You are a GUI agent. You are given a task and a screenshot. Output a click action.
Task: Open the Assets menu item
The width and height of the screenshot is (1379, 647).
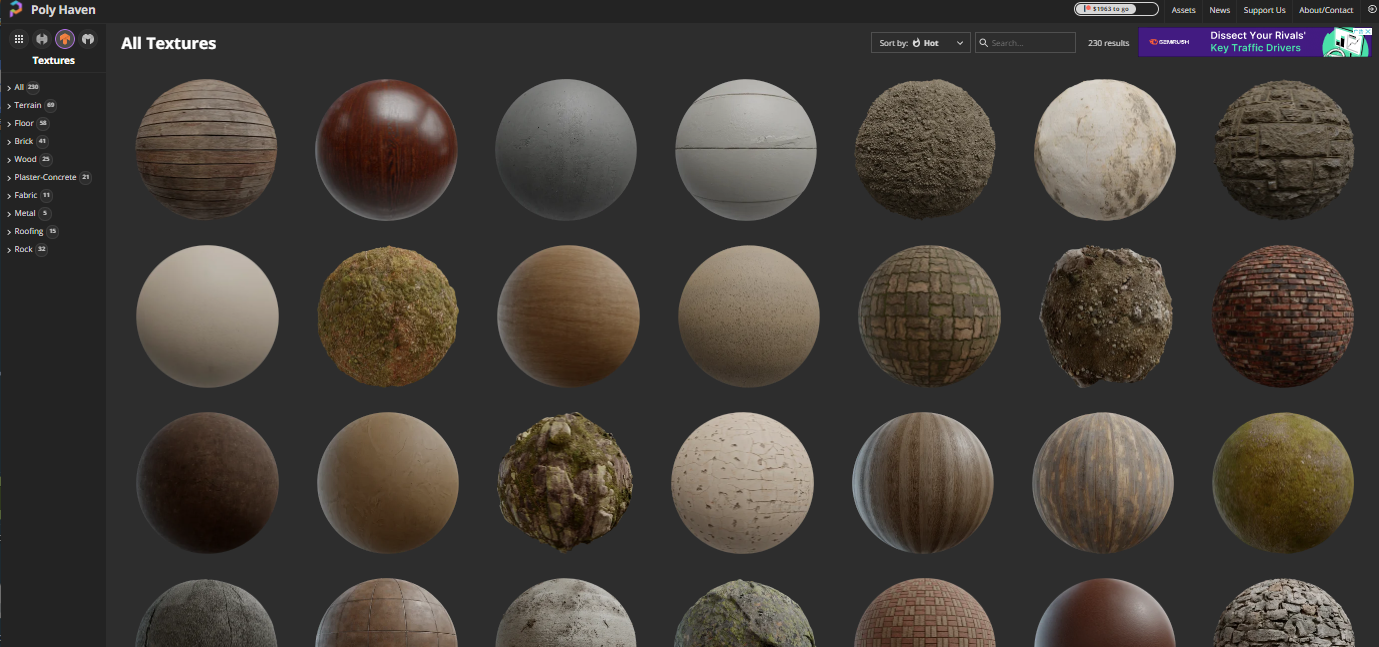coord(1183,10)
